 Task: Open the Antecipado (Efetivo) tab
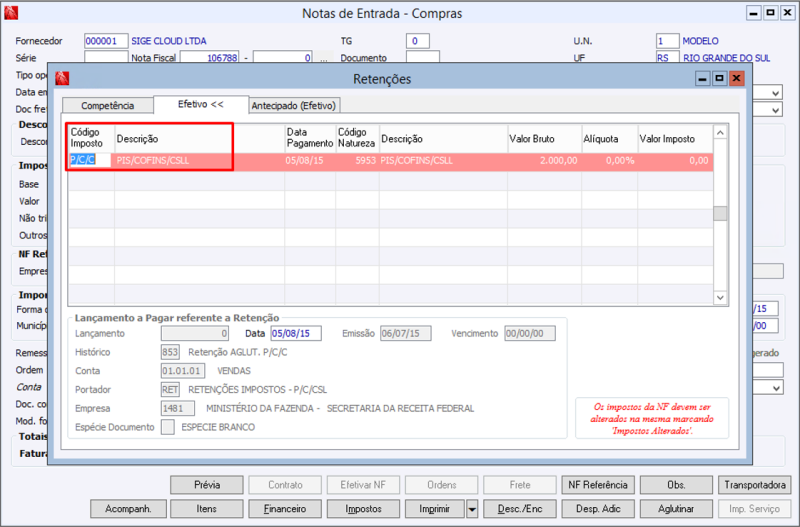click(294, 106)
